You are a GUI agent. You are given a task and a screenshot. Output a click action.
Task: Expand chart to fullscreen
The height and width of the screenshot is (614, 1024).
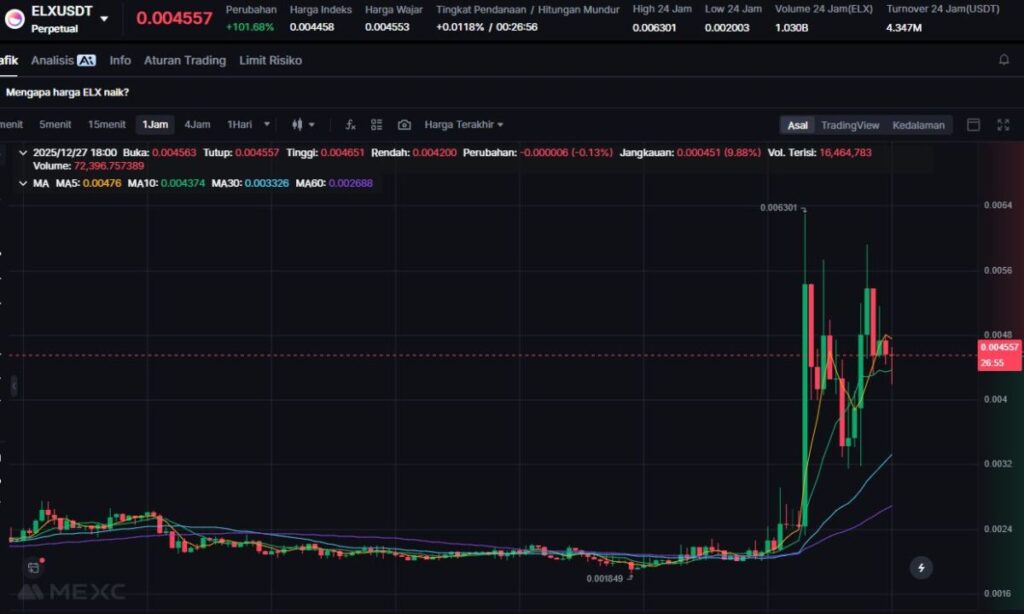tap(1003, 125)
